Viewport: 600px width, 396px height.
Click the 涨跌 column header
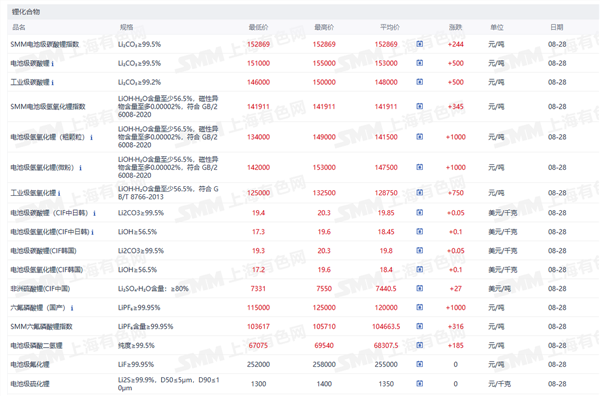tap(455, 27)
